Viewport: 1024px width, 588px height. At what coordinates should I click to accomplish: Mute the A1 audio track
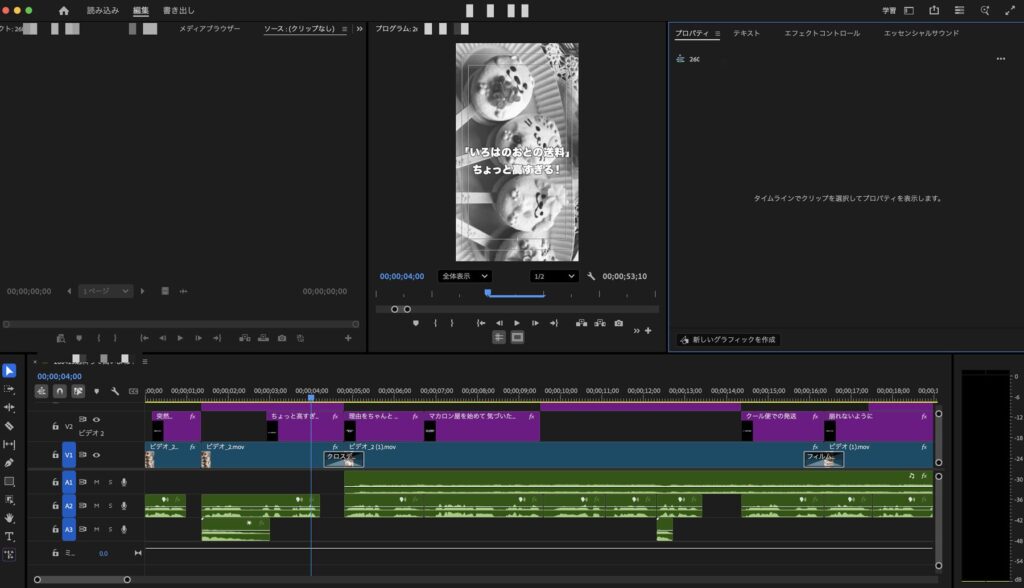pyautogui.click(x=97, y=483)
